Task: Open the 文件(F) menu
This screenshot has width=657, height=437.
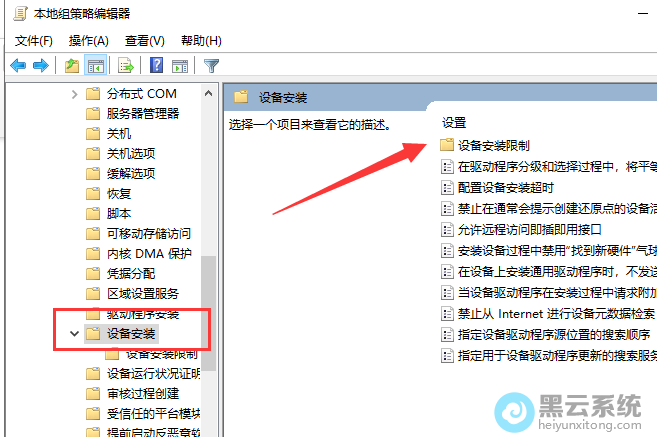Action: (x=34, y=41)
